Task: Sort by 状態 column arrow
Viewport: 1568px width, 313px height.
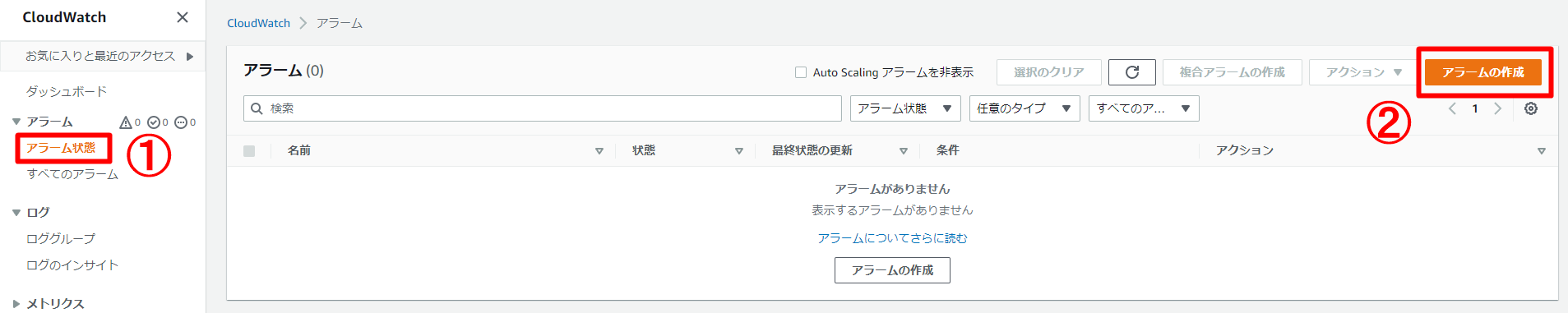Action: click(739, 151)
